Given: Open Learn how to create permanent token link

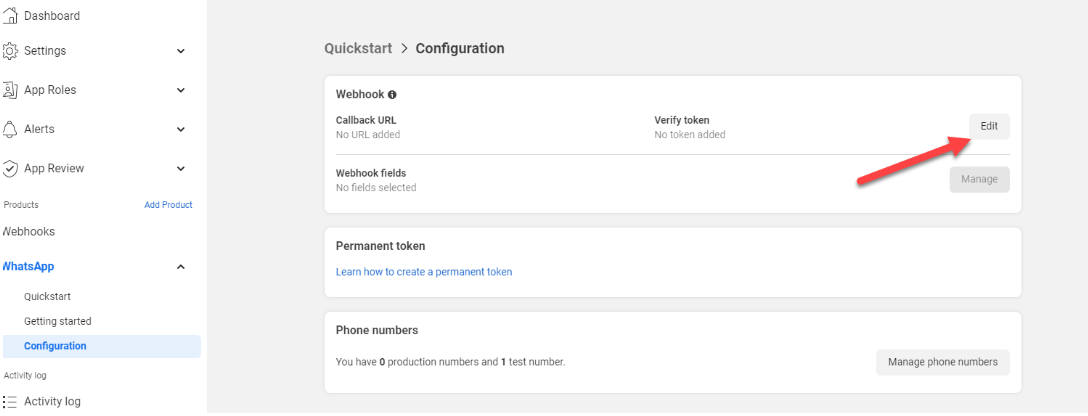Looking at the screenshot, I should (x=424, y=272).
